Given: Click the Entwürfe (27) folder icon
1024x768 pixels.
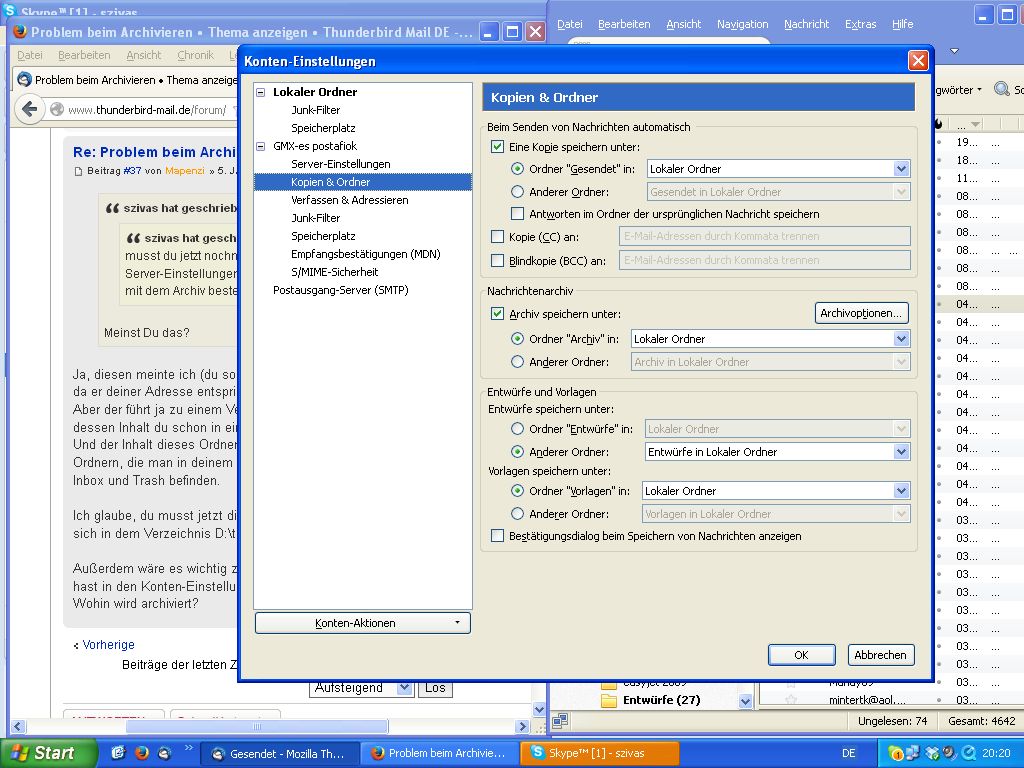Looking at the screenshot, I should click(x=609, y=701).
